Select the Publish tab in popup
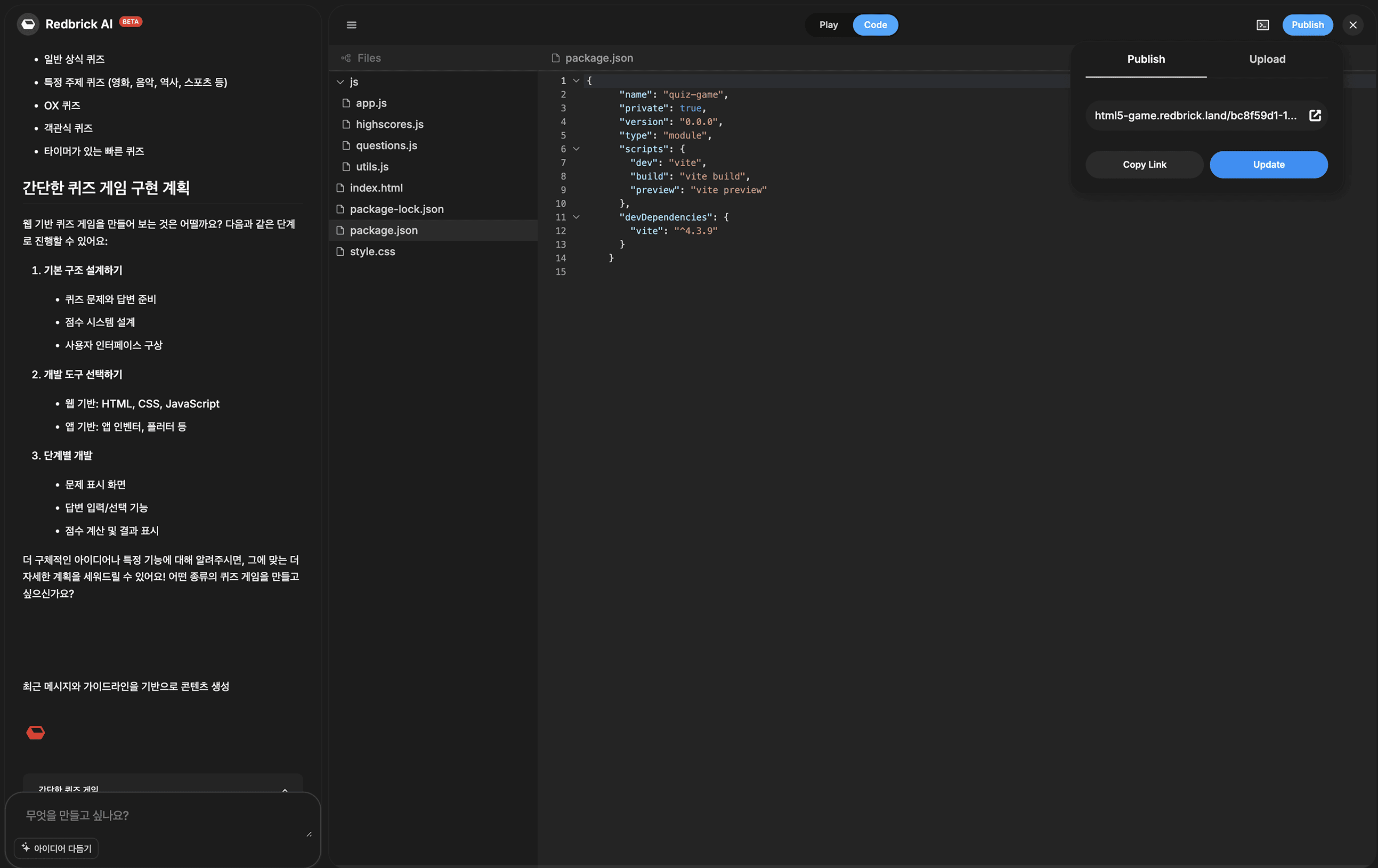1378x868 pixels. pyautogui.click(x=1145, y=60)
